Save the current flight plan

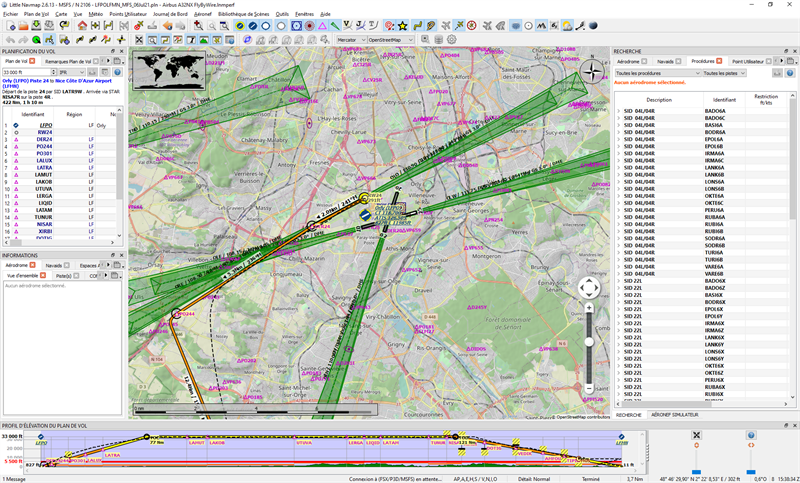36,26
